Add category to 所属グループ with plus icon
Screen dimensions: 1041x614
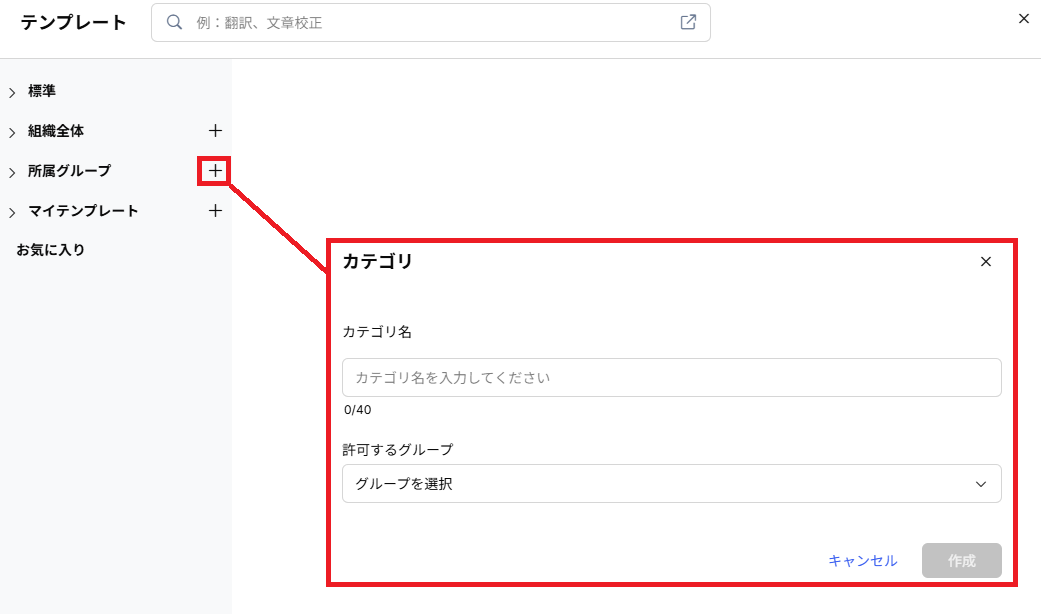coord(215,171)
